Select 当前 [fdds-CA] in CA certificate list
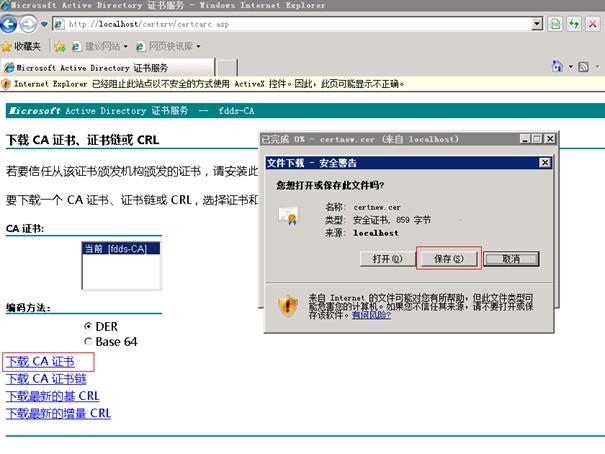The height and width of the screenshot is (454, 605). tap(121, 249)
